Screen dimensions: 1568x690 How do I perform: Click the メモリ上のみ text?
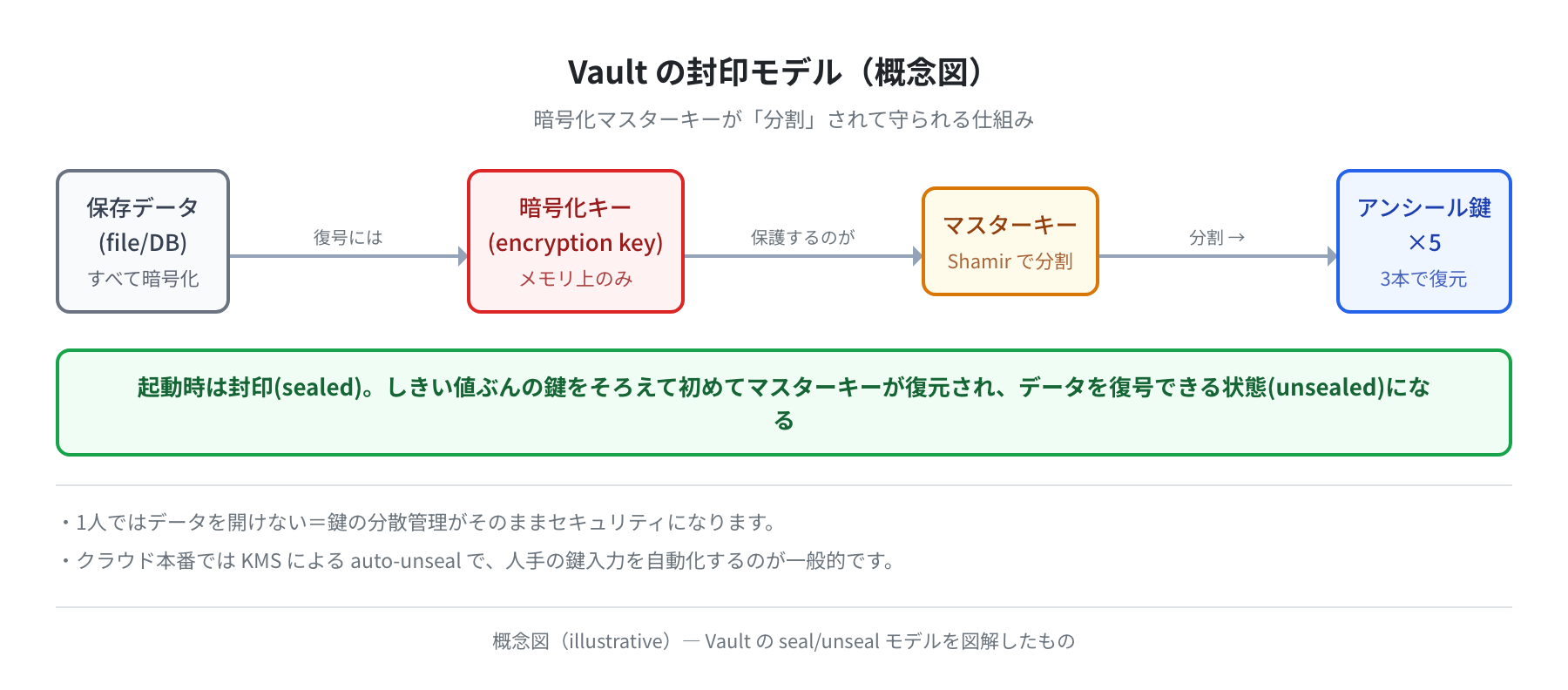[x=576, y=279]
